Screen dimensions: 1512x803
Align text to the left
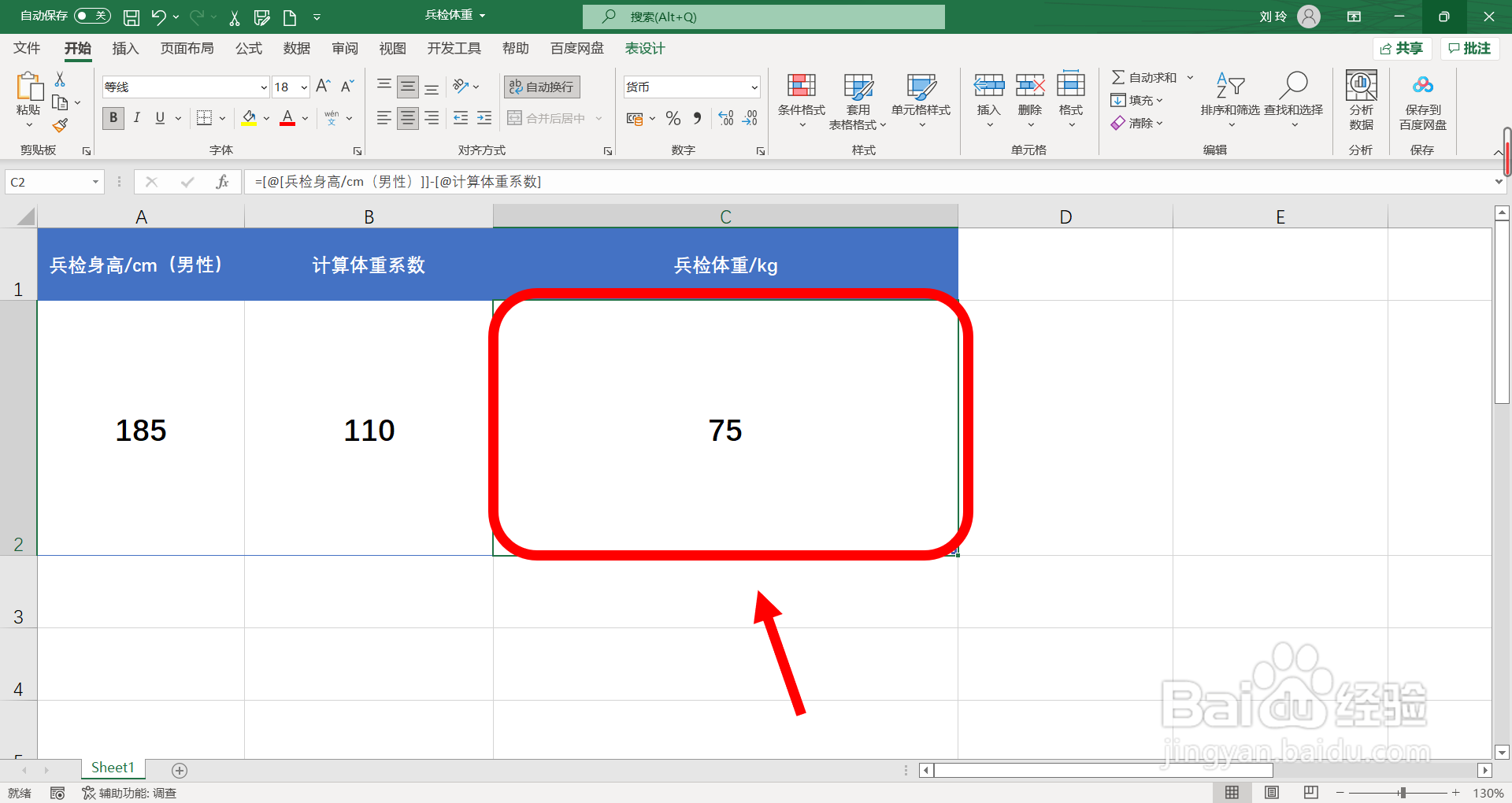[384, 118]
